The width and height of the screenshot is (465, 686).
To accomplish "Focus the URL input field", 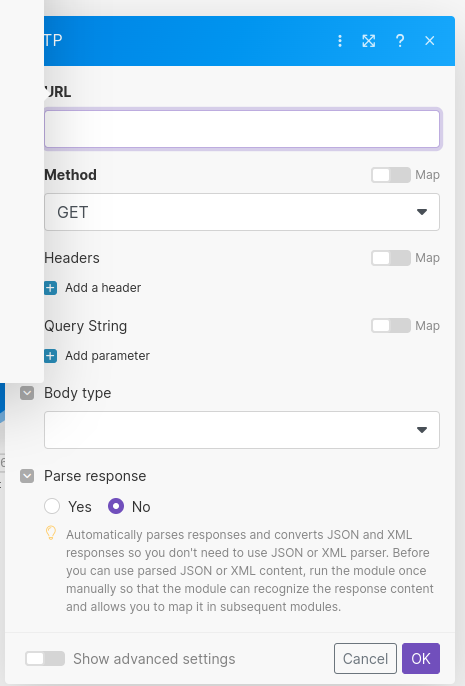I will point(242,129).
